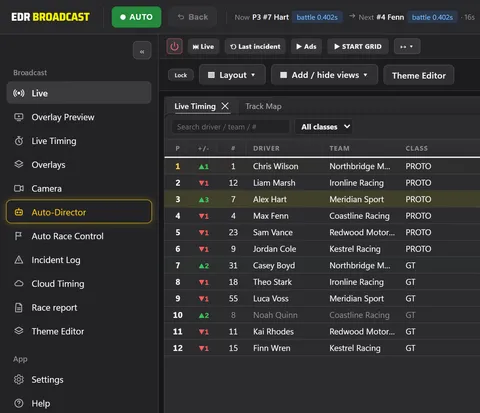Open the Add / hide views dropdown
Image resolution: width=480 pixels, height=413 pixels.
[324, 75]
